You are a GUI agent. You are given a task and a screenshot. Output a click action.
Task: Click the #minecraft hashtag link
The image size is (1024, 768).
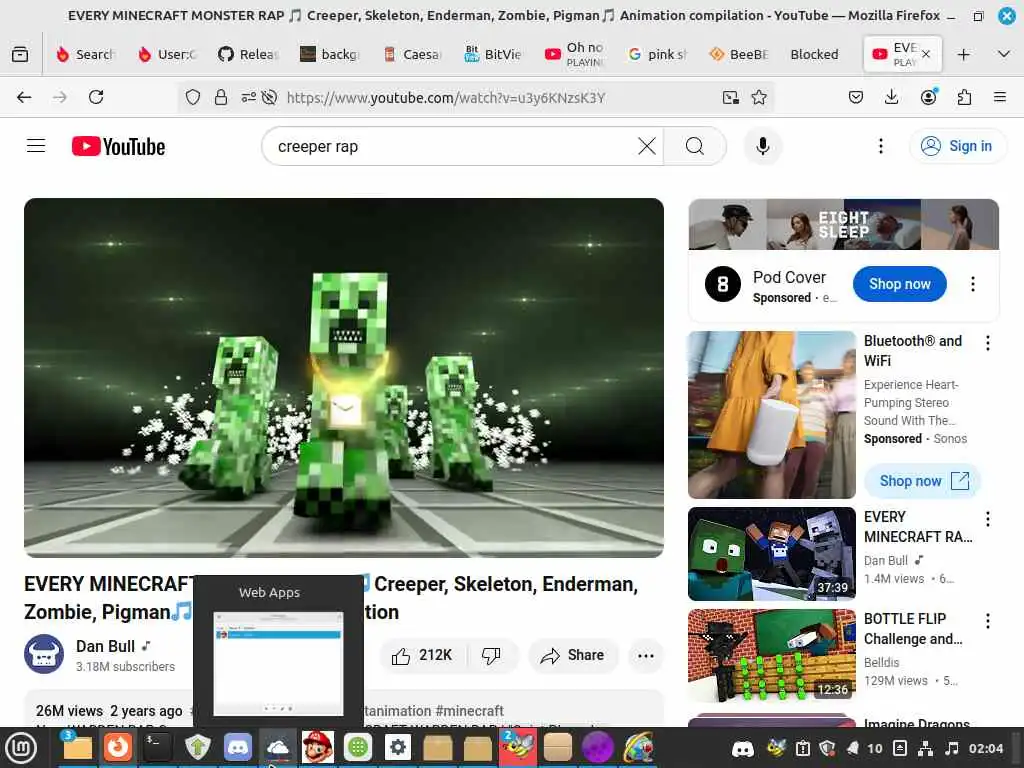(x=469, y=711)
